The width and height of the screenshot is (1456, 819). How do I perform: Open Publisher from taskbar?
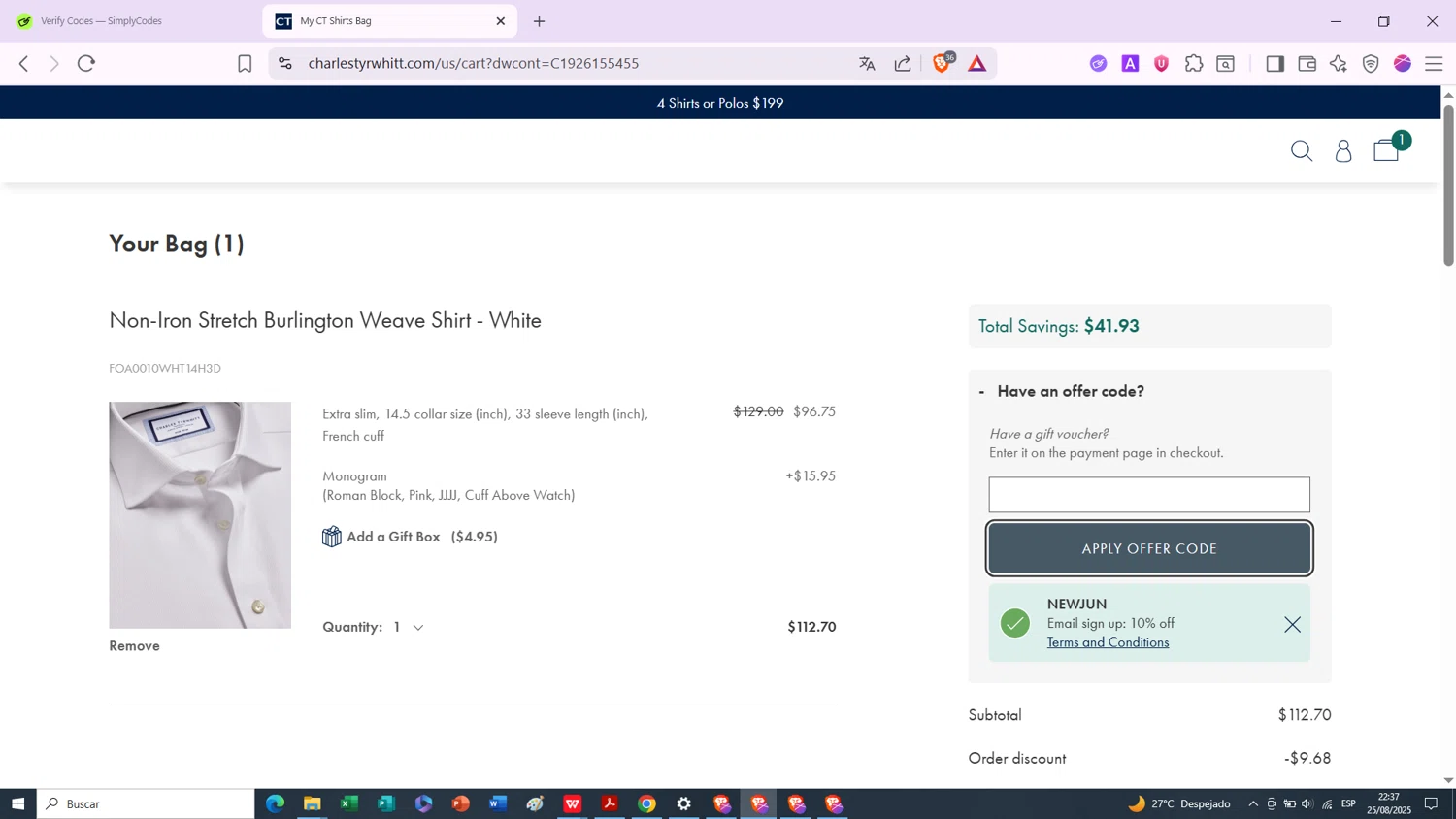(386, 803)
